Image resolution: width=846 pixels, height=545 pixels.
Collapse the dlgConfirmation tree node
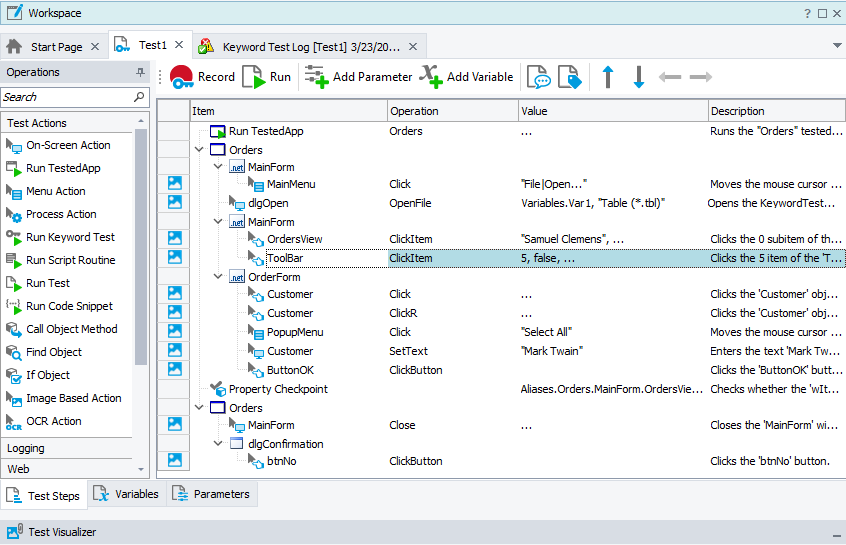(x=218, y=443)
